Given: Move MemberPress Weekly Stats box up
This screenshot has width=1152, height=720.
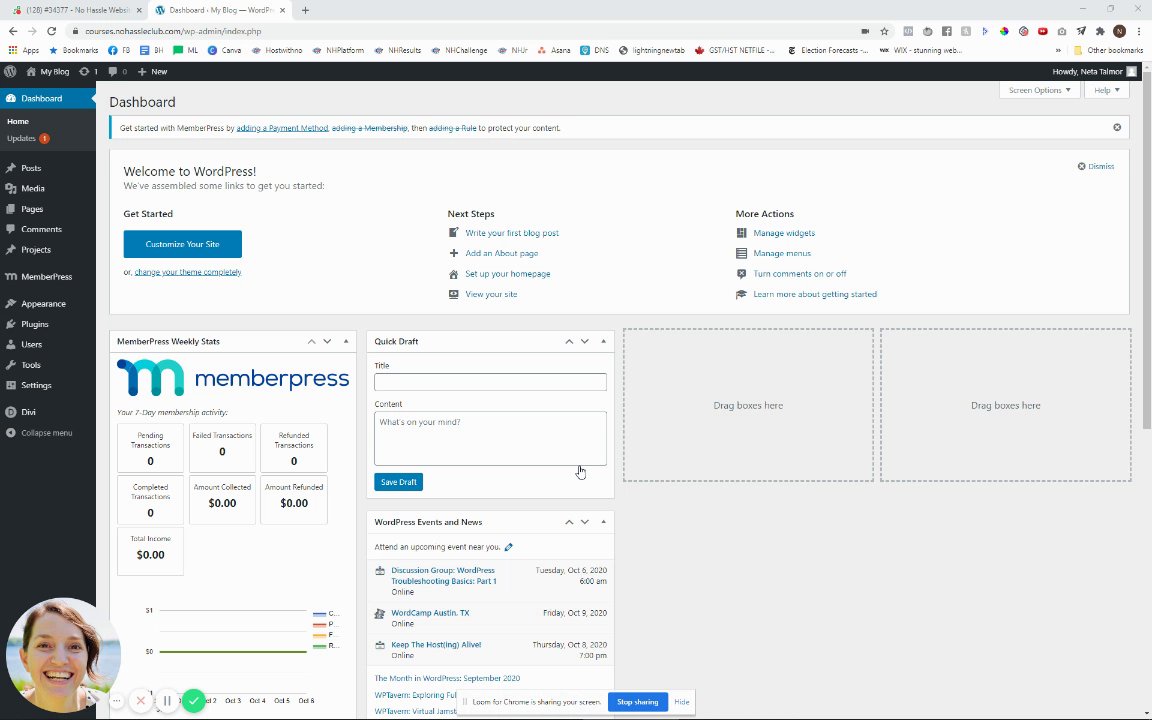Looking at the screenshot, I should [x=312, y=342].
